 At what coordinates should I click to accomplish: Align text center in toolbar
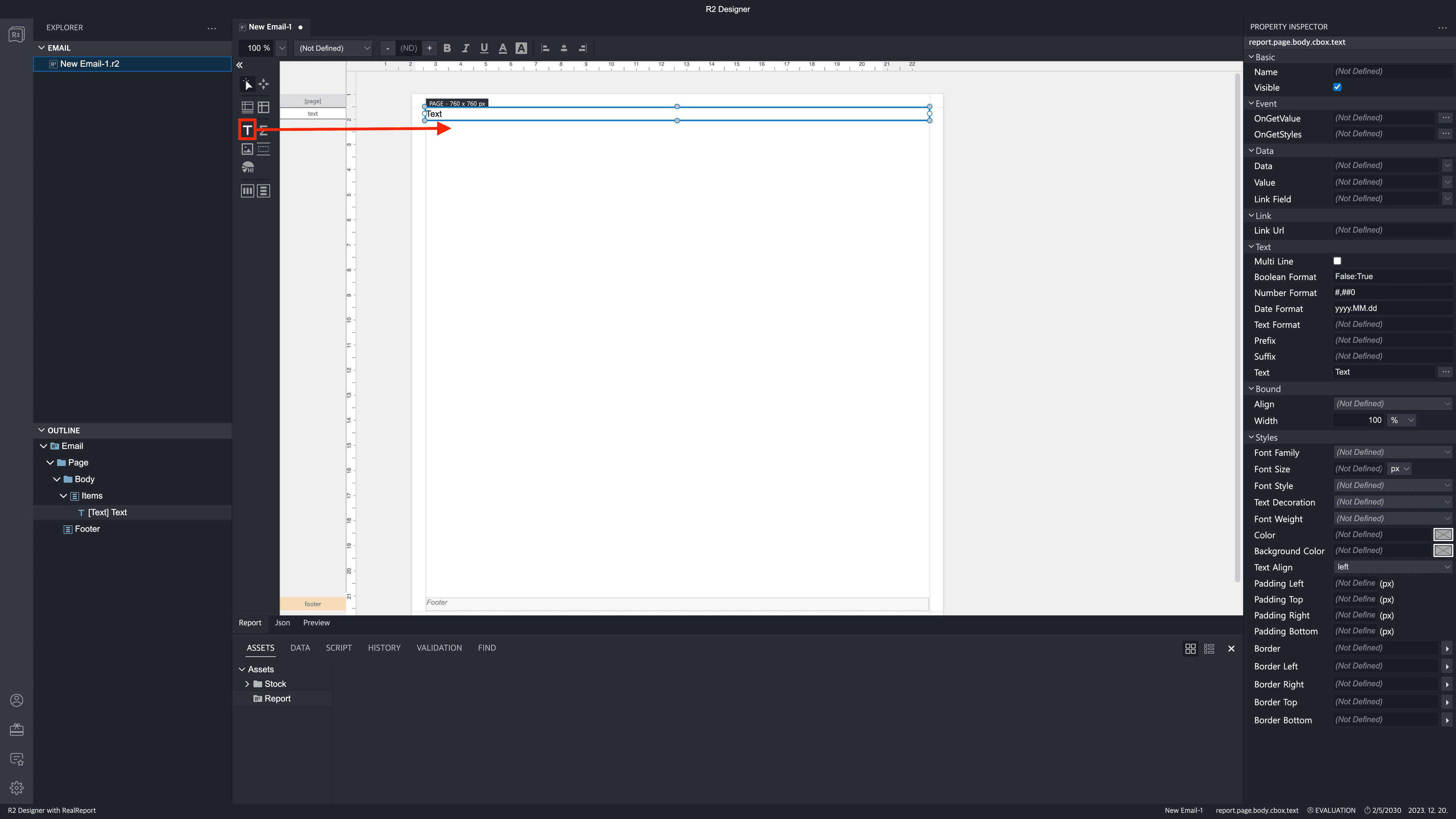coord(563,48)
